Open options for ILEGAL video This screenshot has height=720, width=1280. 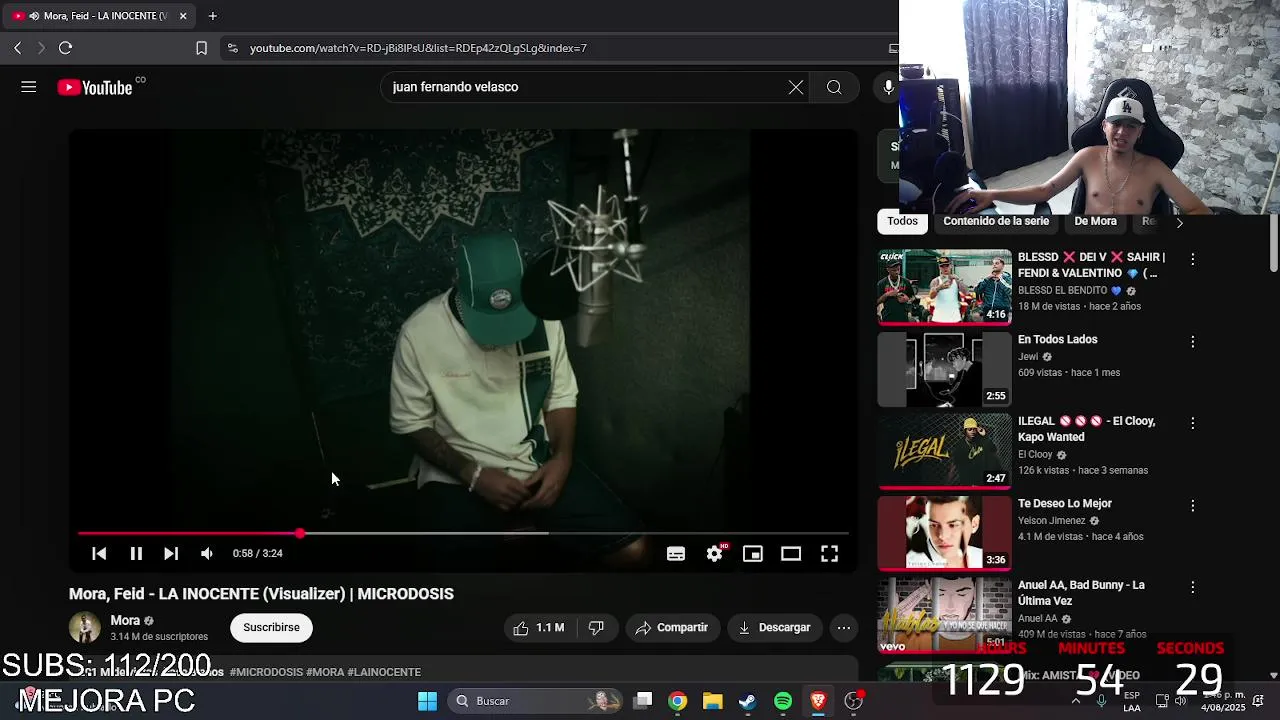[1192, 423]
